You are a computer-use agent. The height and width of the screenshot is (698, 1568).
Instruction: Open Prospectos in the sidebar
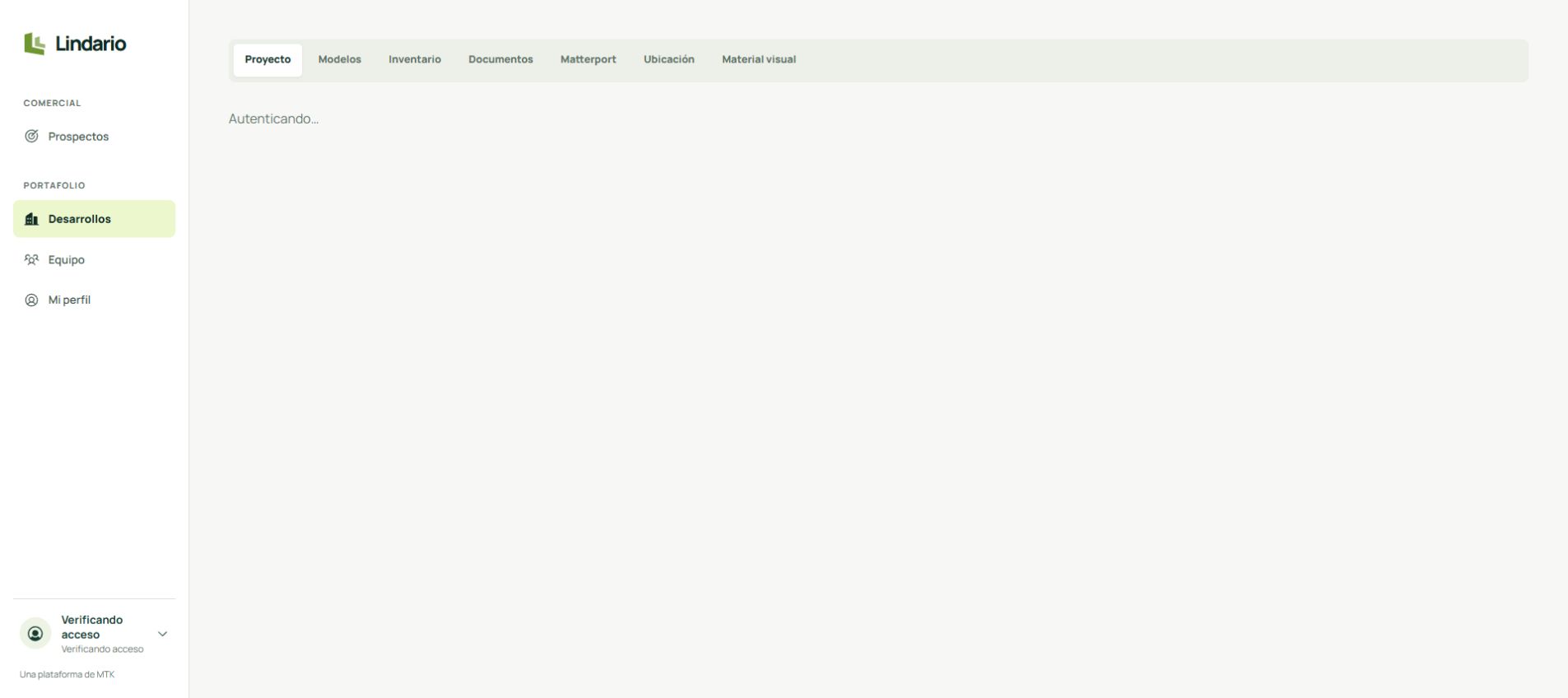click(x=94, y=137)
